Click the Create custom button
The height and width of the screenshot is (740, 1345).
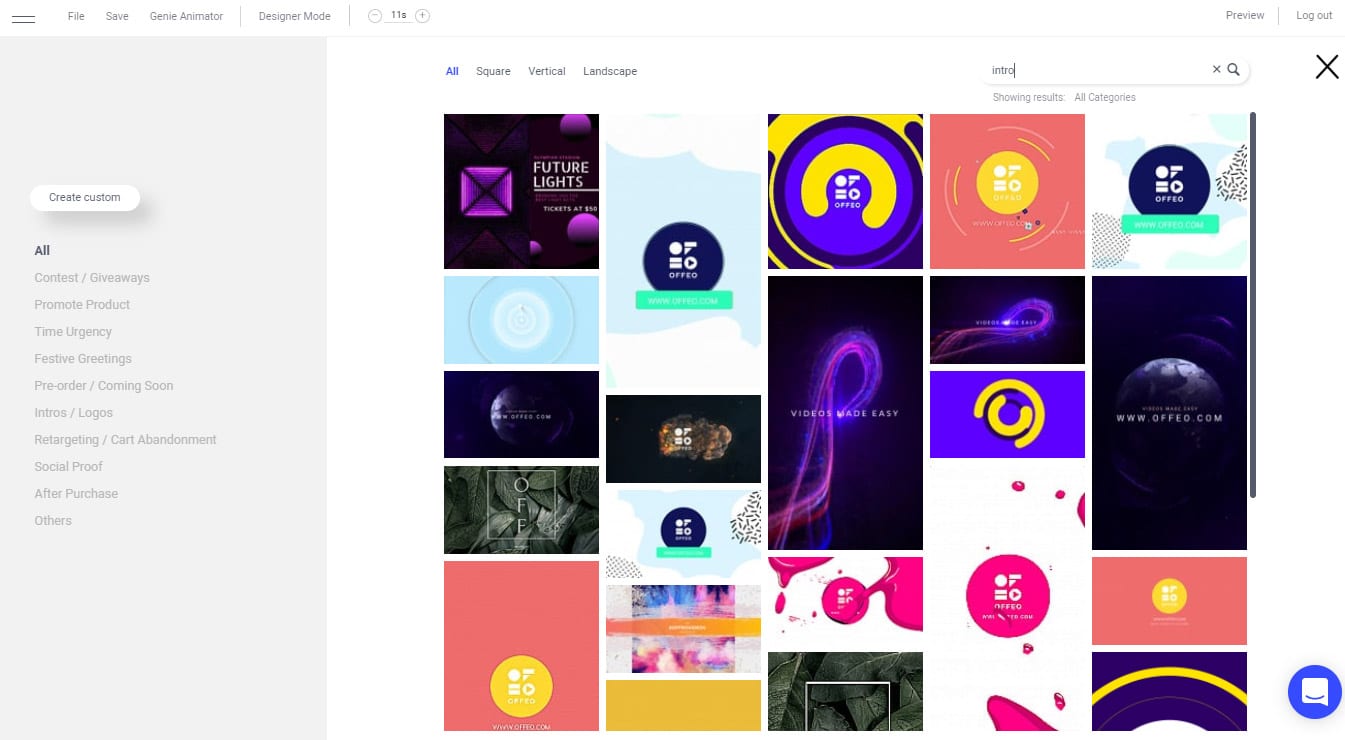85,197
